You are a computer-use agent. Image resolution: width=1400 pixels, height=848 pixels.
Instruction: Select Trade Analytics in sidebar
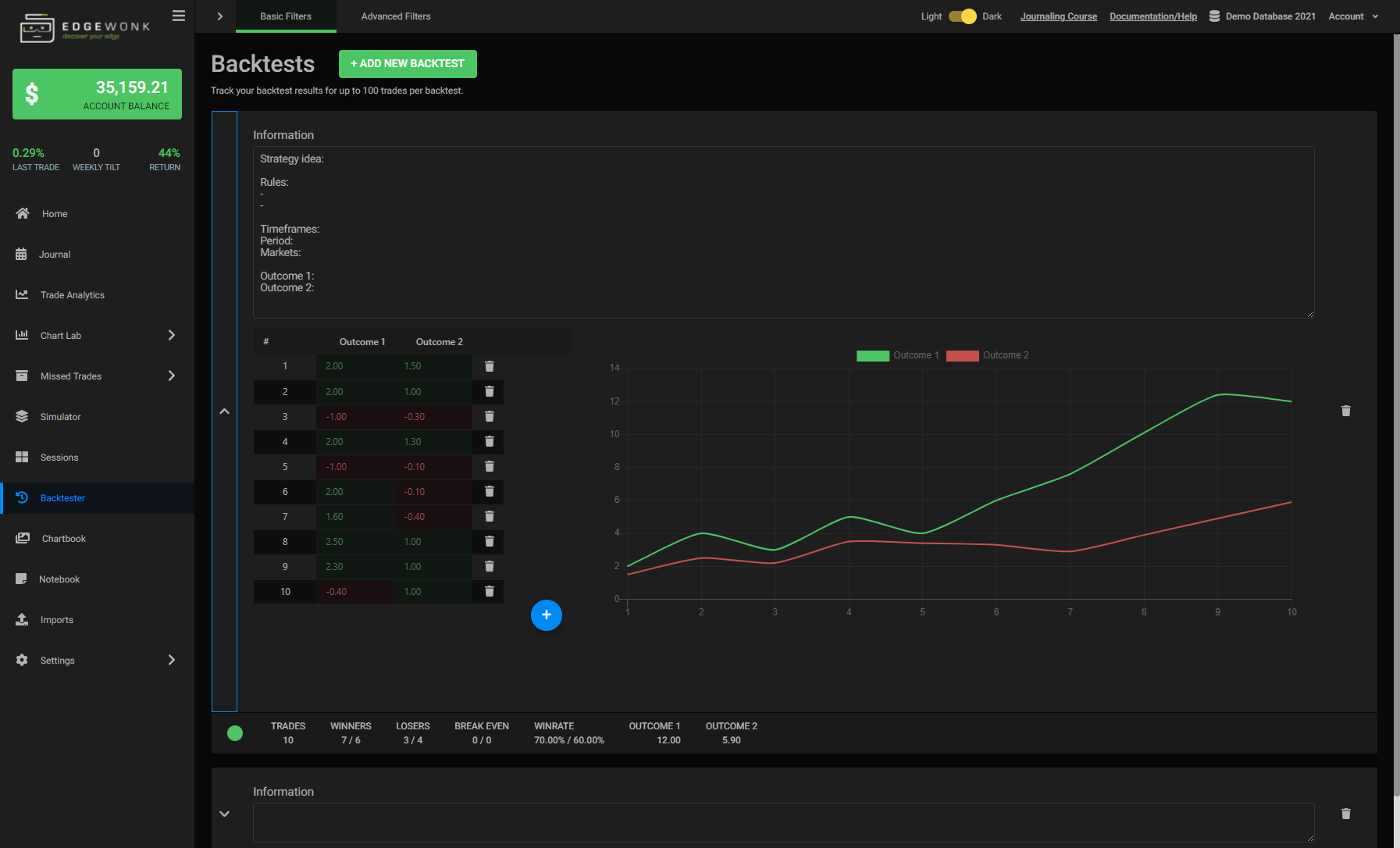click(72, 294)
